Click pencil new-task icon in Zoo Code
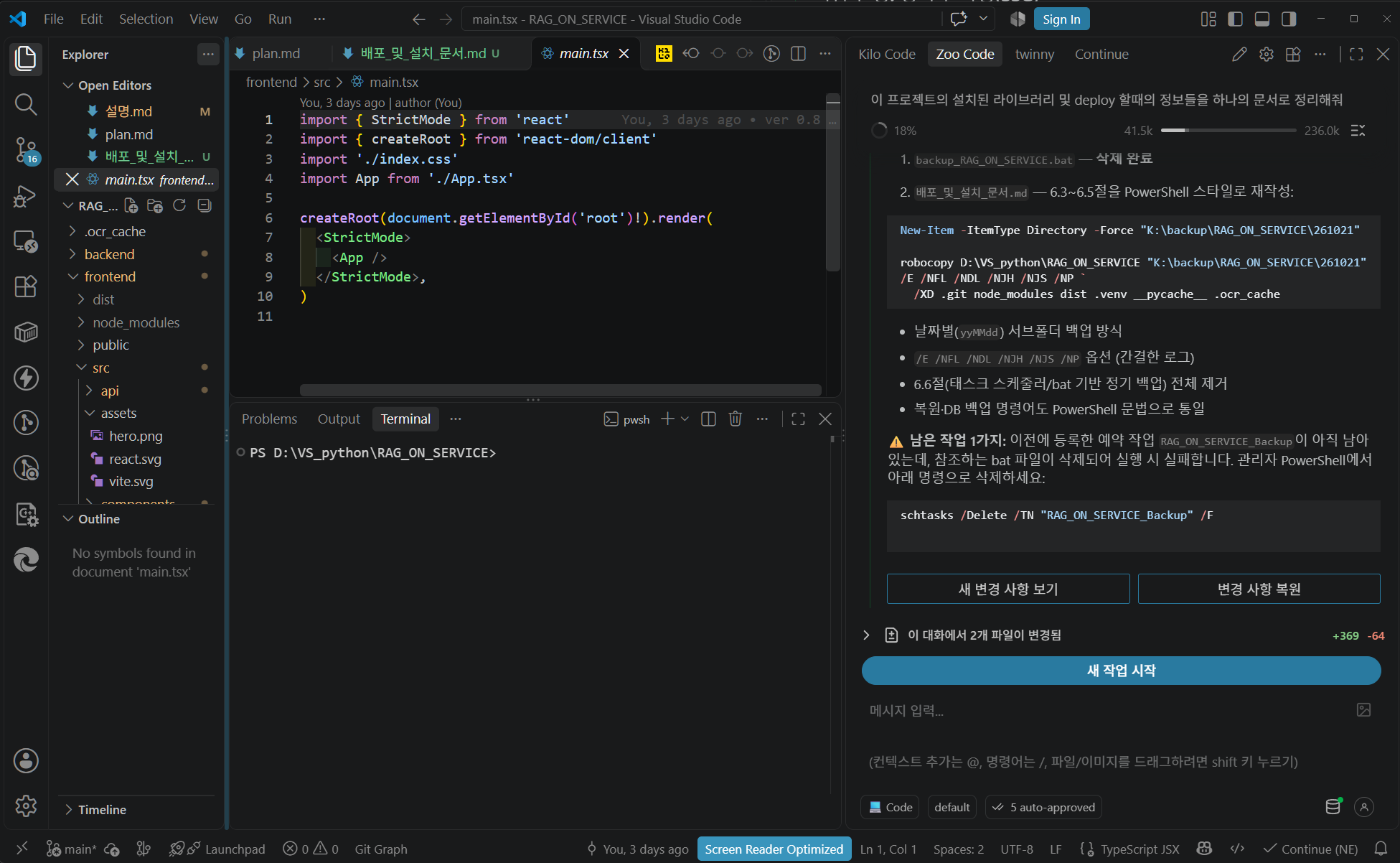1400x863 pixels. tap(1239, 54)
